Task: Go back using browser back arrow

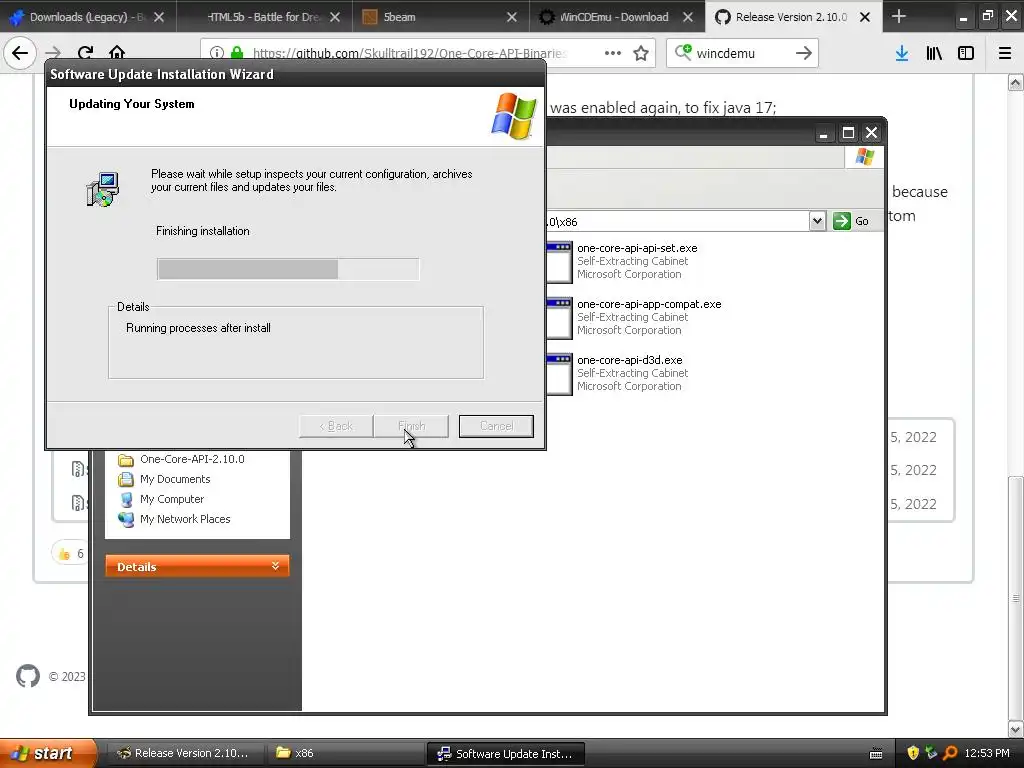Action: (x=20, y=53)
